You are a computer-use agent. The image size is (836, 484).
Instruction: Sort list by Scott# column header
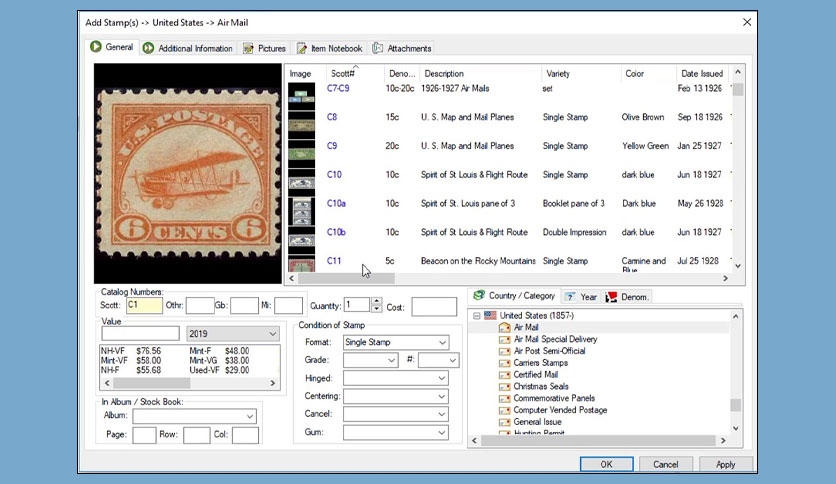coord(355,74)
